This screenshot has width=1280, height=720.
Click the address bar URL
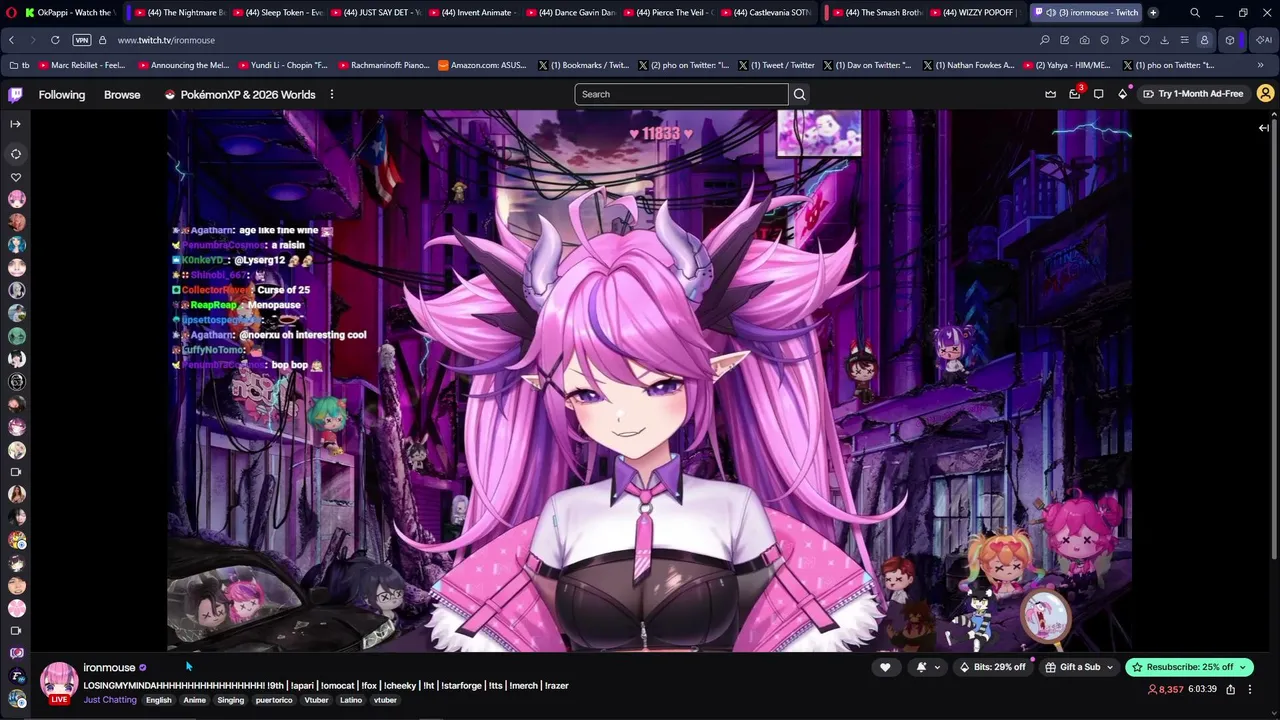[166, 40]
